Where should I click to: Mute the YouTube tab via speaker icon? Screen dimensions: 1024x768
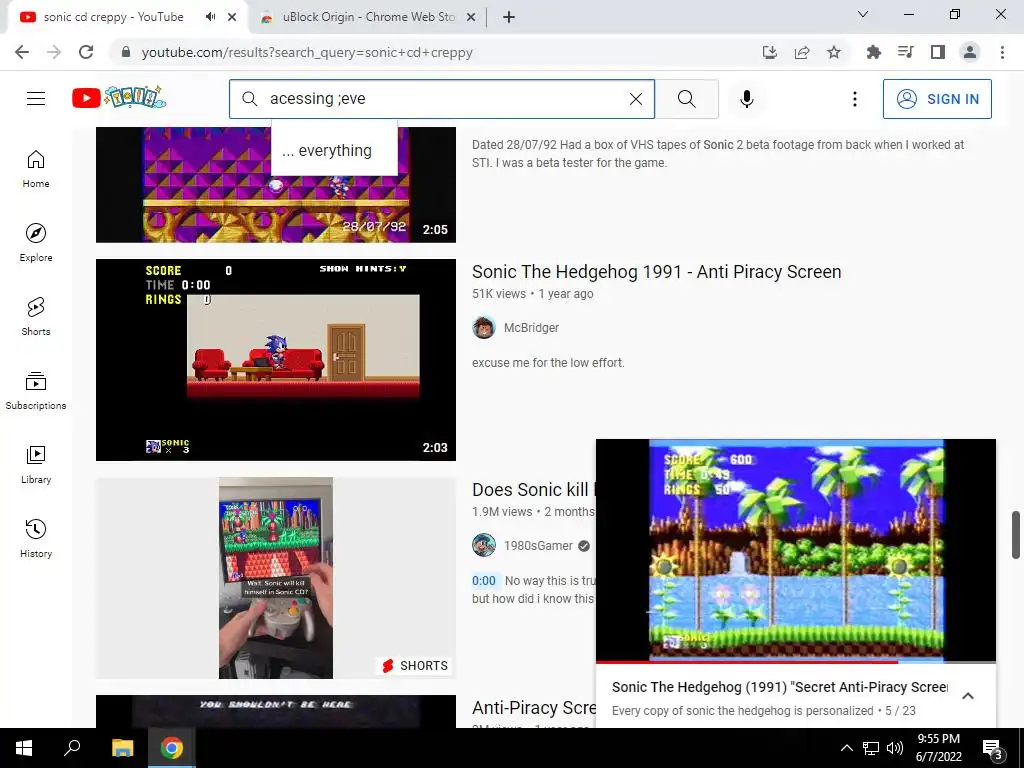point(210,17)
